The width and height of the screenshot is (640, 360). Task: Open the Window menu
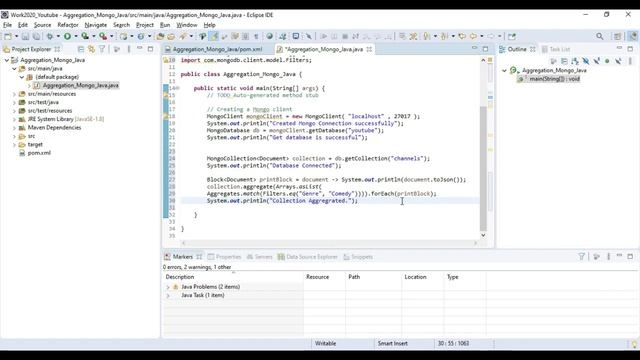coord(187,25)
